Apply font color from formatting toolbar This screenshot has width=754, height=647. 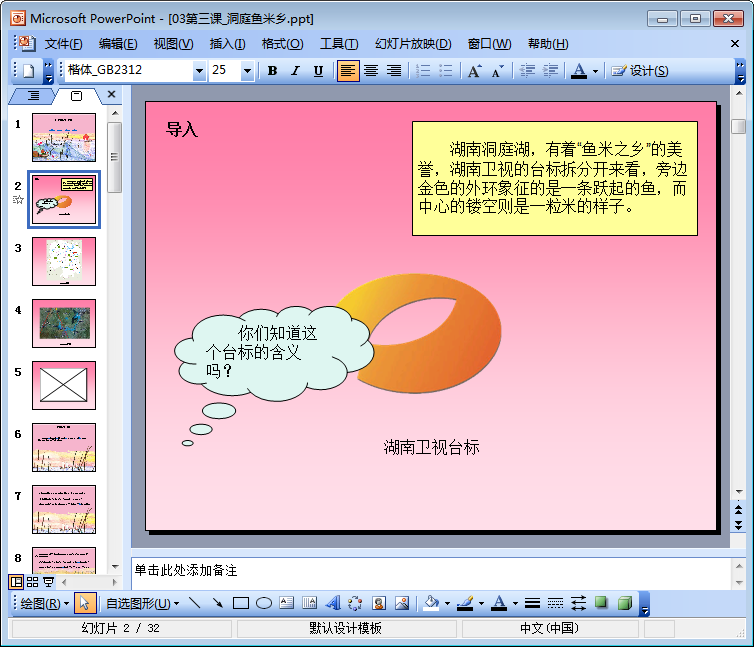579,71
